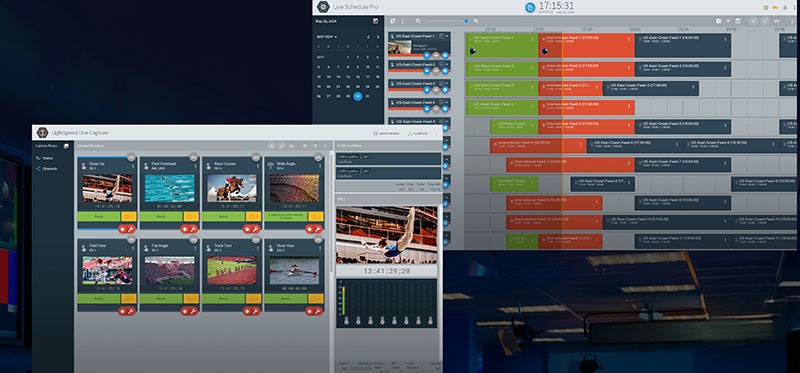Click red record button on Field View card
The height and width of the screenshot is (373, 800).
(x=123, y=311)
